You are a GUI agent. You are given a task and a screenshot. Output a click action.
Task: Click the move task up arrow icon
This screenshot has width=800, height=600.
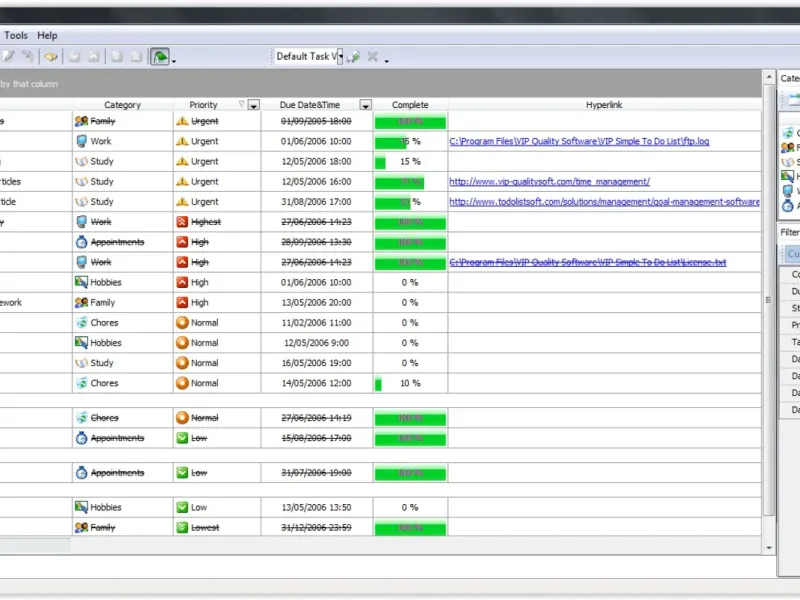[93, 56]
